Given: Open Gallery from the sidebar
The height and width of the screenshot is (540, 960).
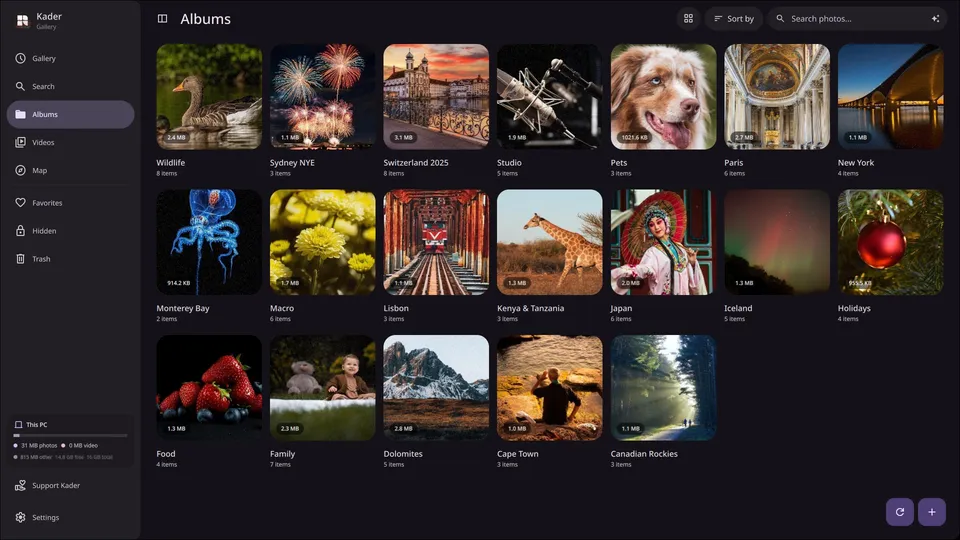Looking at the screenshot, I should tap(70, 58).
